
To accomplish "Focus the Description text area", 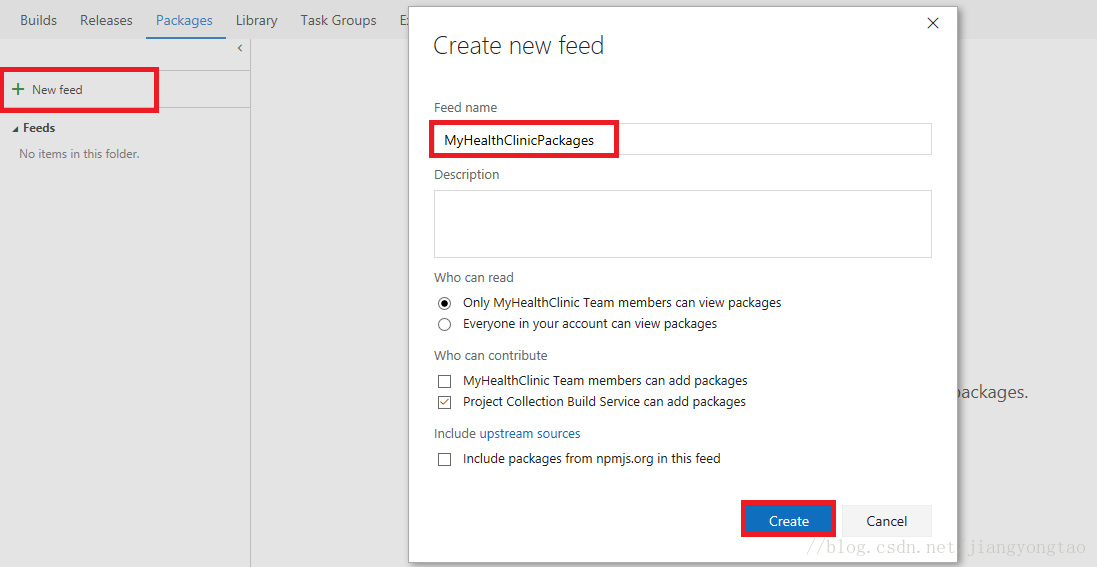I will pos(682,224).
